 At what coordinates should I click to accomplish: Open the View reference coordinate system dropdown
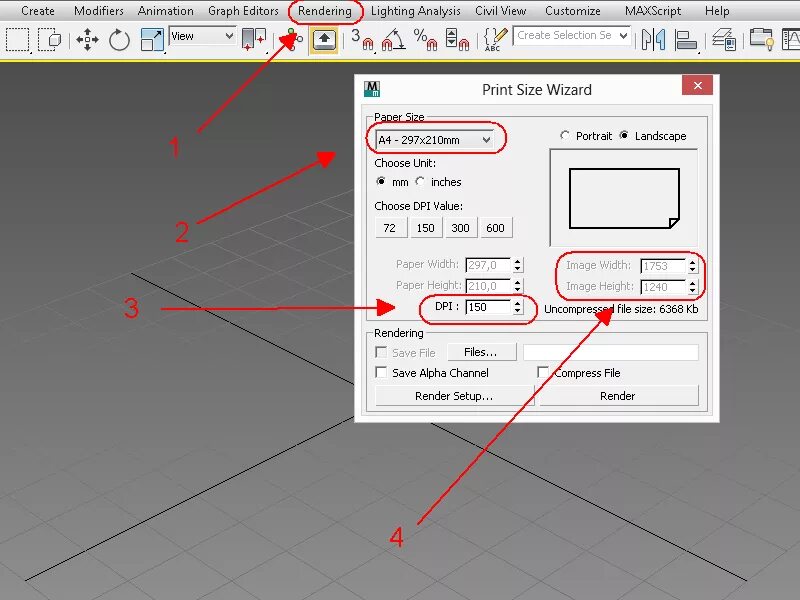point(203,36)
